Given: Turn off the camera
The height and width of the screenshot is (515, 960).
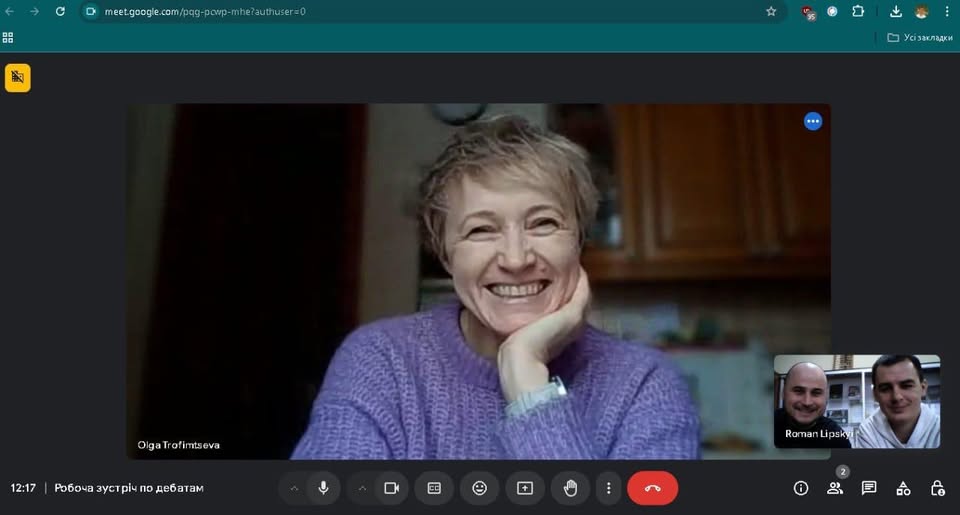Looking at the screenshot, I should point(391,488).
